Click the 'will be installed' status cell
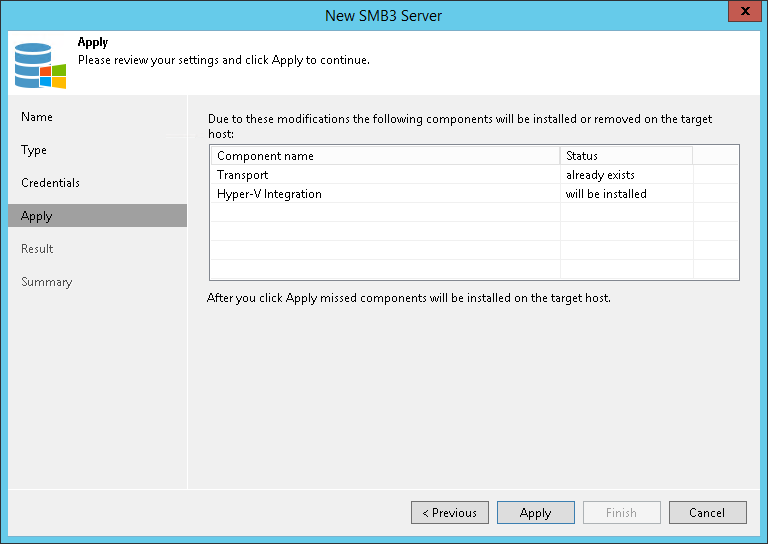 coord(606,194)
